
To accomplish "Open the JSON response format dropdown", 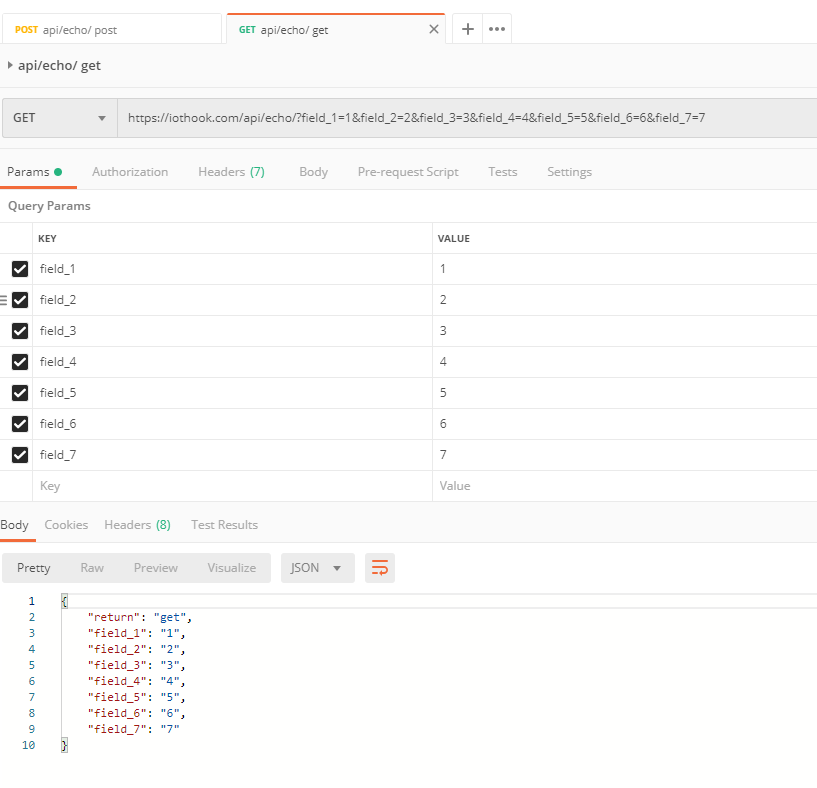I will tap(317, 567).
